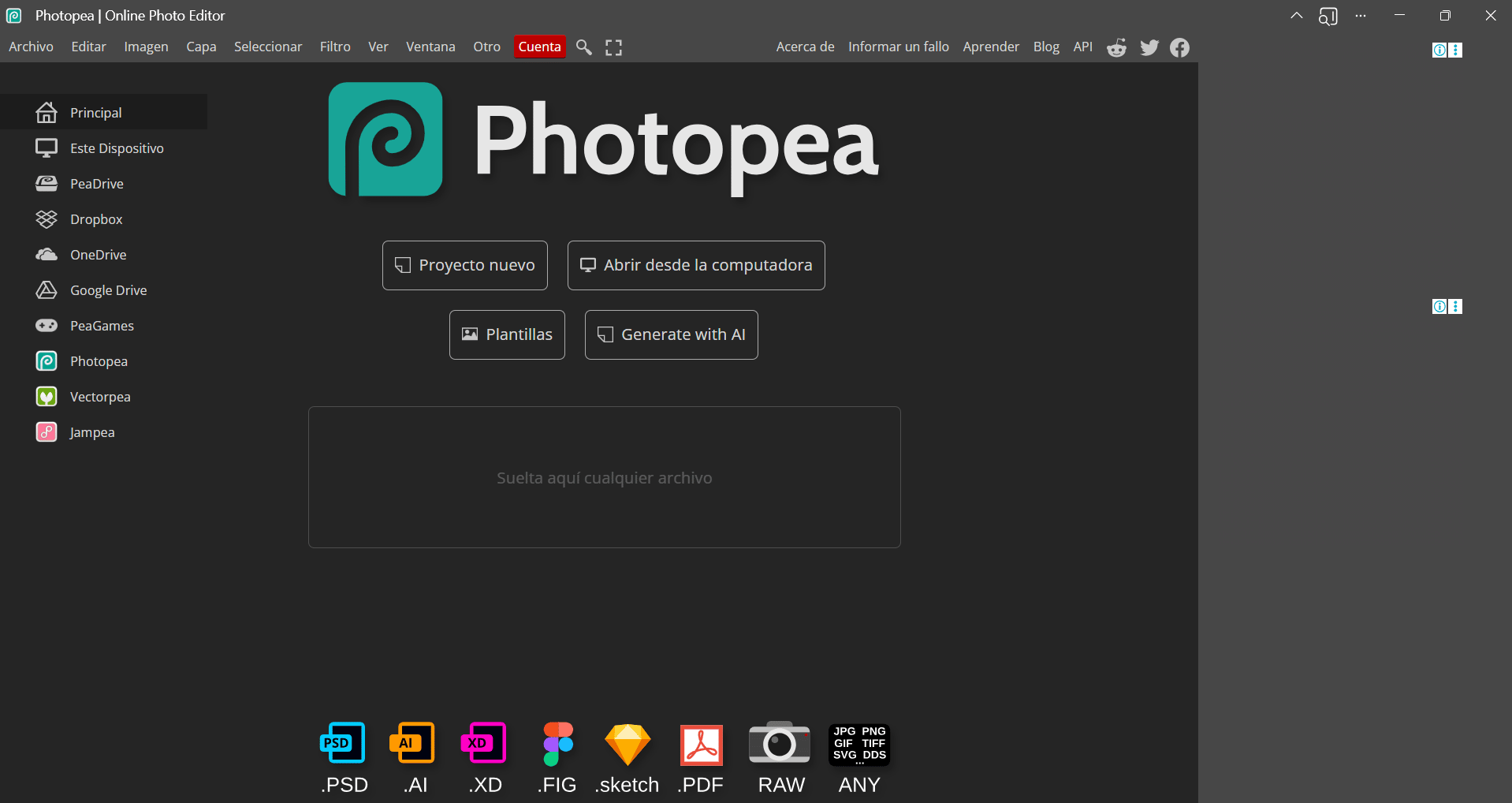
Task: Select Google Drive in the sidebar
Action: click(x=103, y=289)
